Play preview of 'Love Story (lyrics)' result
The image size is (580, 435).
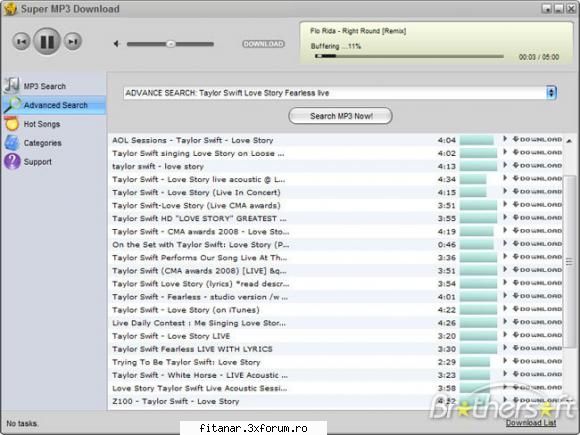(505, 283)
